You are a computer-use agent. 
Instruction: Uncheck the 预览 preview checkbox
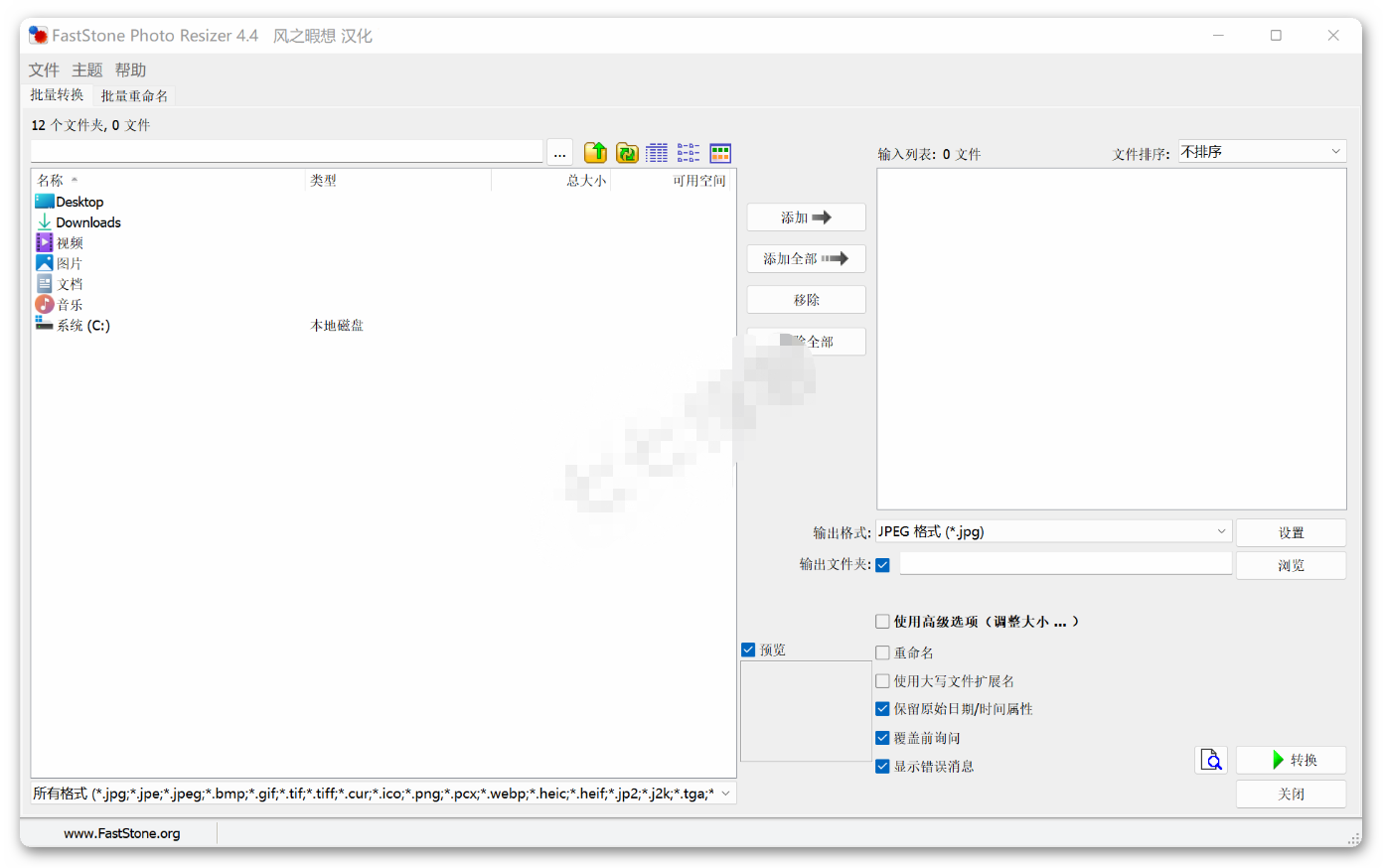pyautogui.click(x=748, y=650)
